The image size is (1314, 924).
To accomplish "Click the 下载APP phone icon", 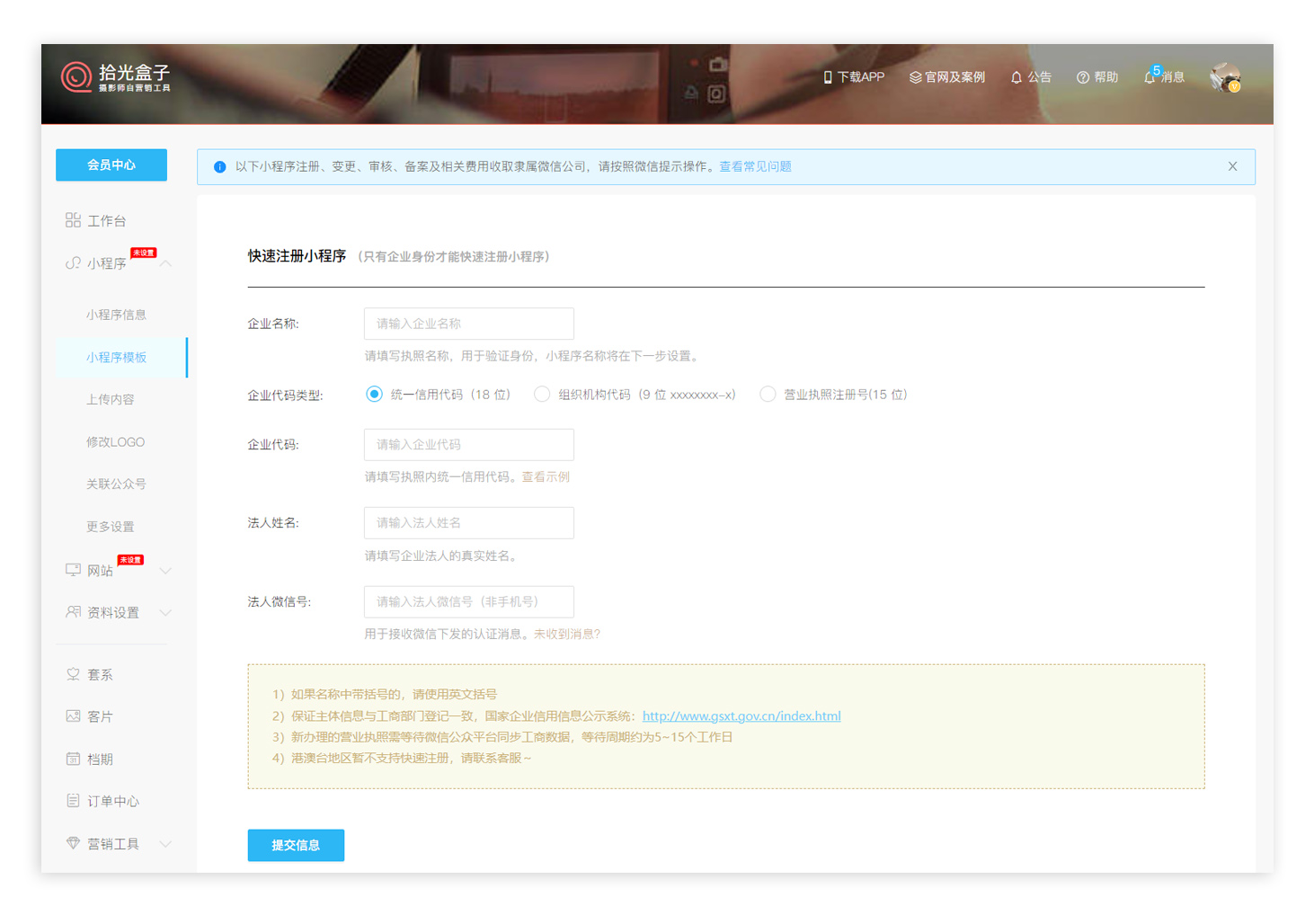I will pyautogui.click(x=828, y=77).
